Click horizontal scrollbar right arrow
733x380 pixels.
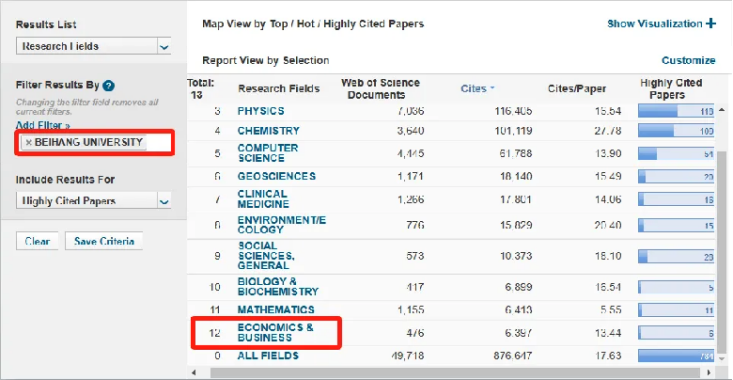click(709, 373)
